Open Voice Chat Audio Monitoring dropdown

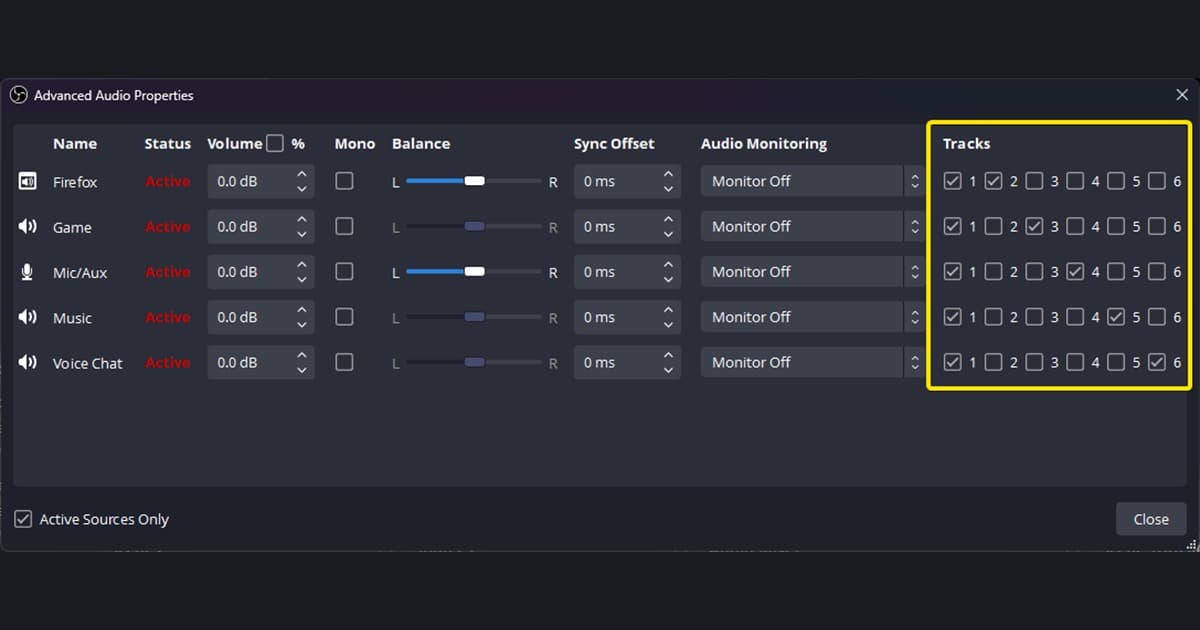[x=811, y=362]
